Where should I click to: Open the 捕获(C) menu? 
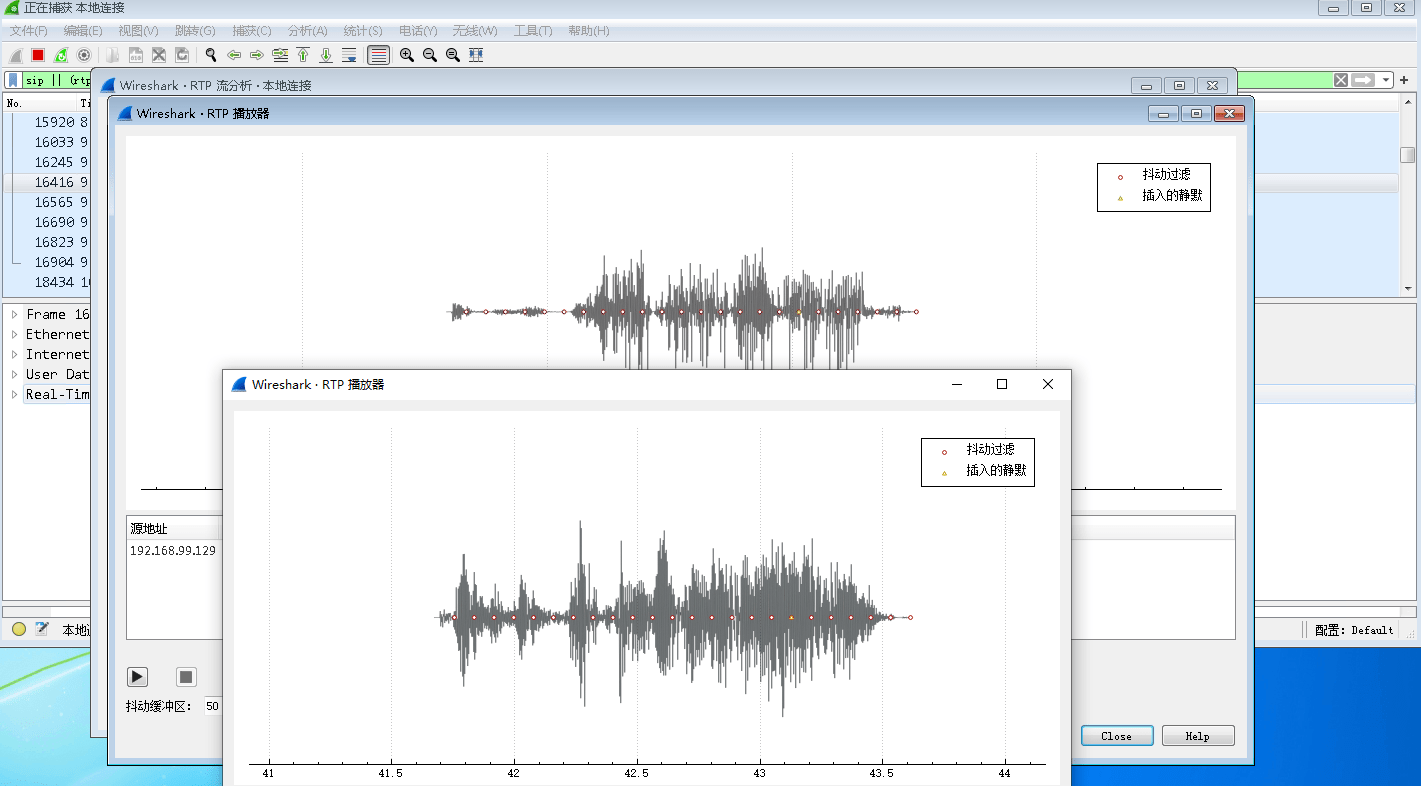point(252,31)
